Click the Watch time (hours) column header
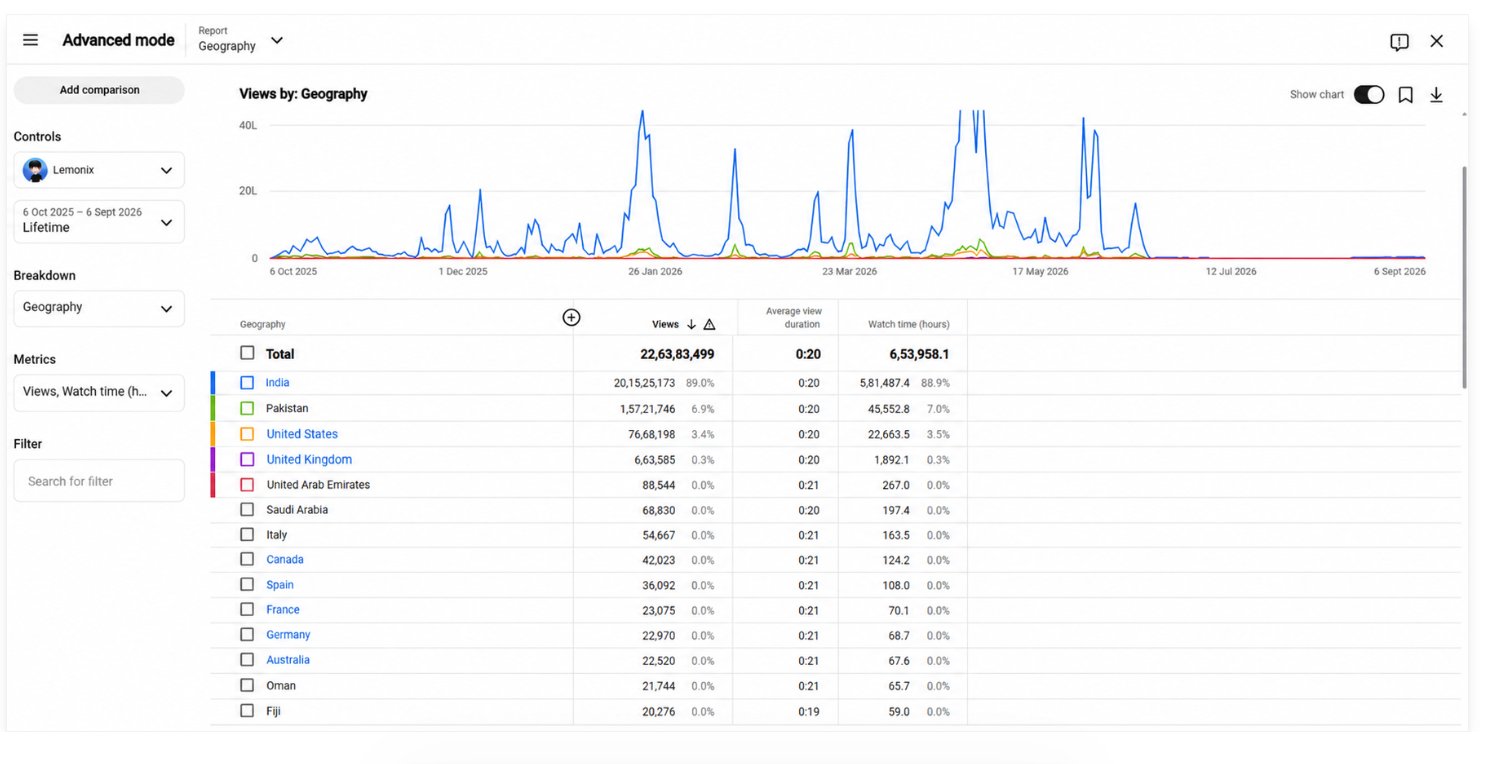This screenshot has height=764, width=1491. 909,324
